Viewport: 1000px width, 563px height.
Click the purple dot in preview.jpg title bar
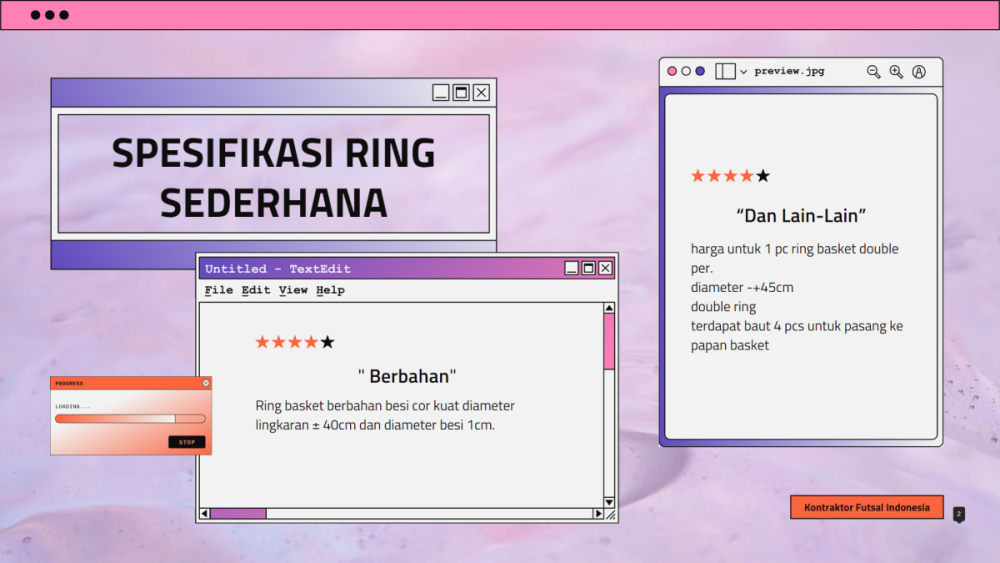coord(700,71)
